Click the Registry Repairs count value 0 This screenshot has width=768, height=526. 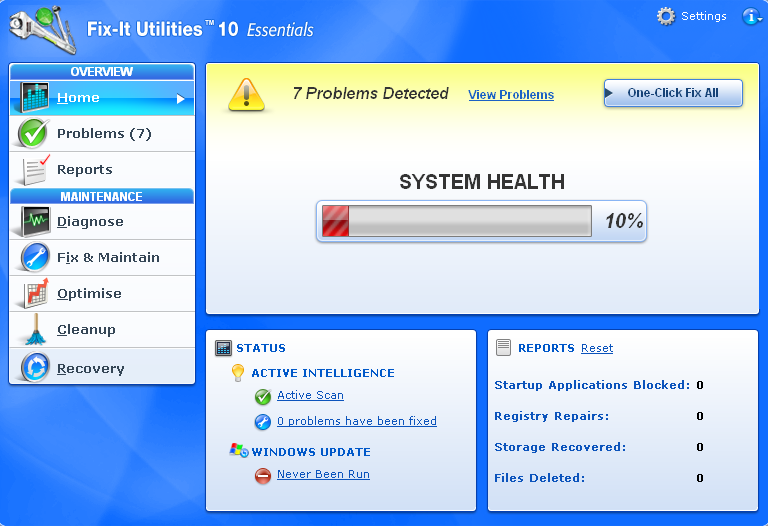tap(700, 416)
